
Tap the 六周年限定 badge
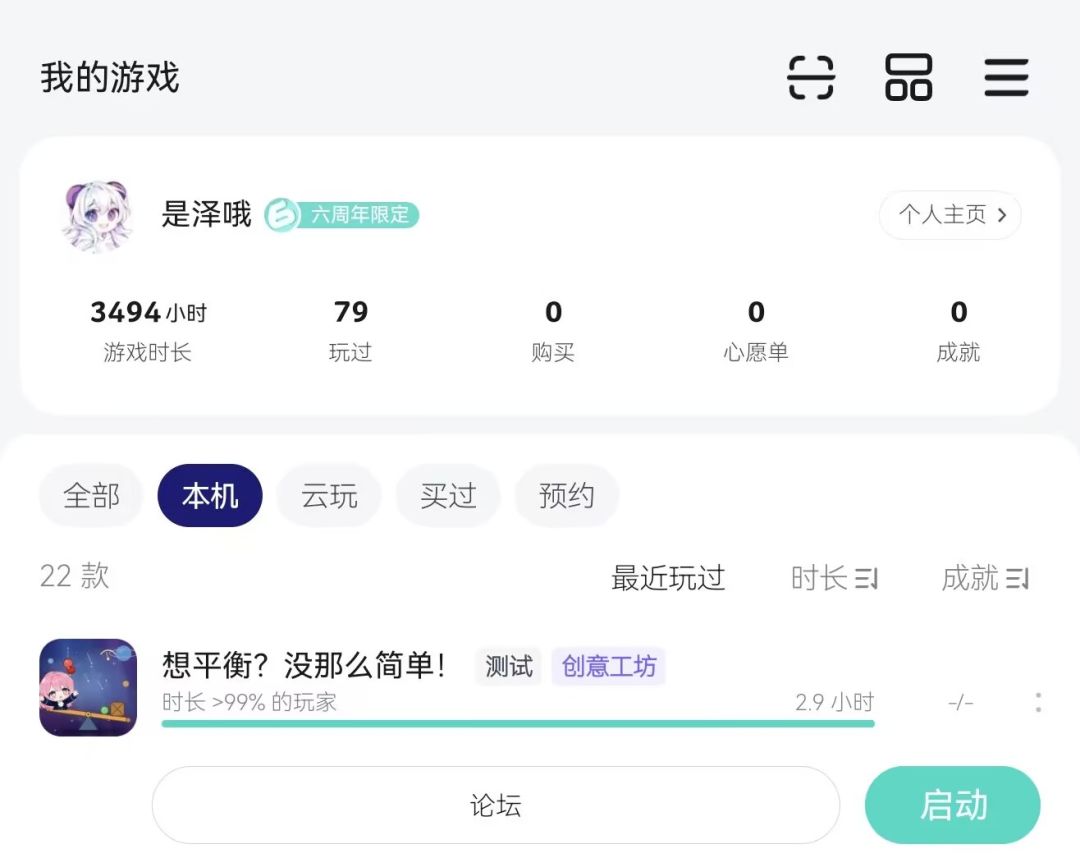click(x=342, y=215)
